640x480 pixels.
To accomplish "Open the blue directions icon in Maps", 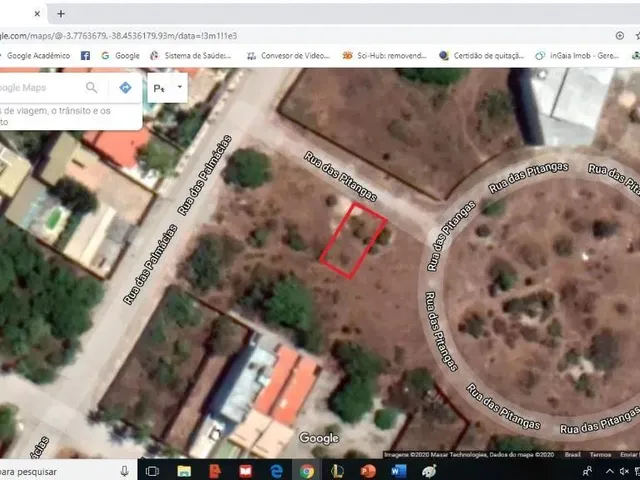I will tap(125, 87).
